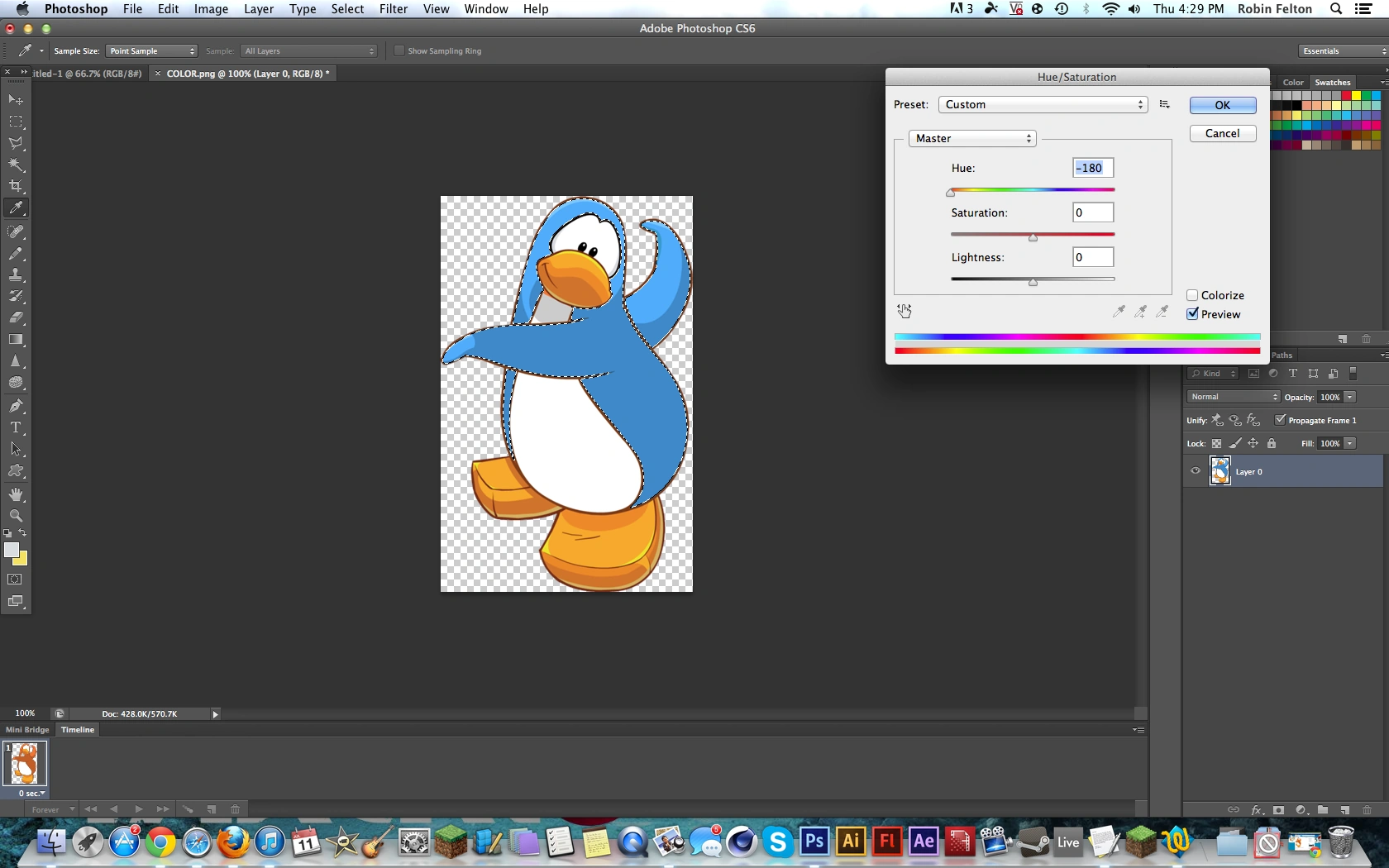Hide Layer 0 with eye icon
1389x868 pixels.
click(1196, 471)
